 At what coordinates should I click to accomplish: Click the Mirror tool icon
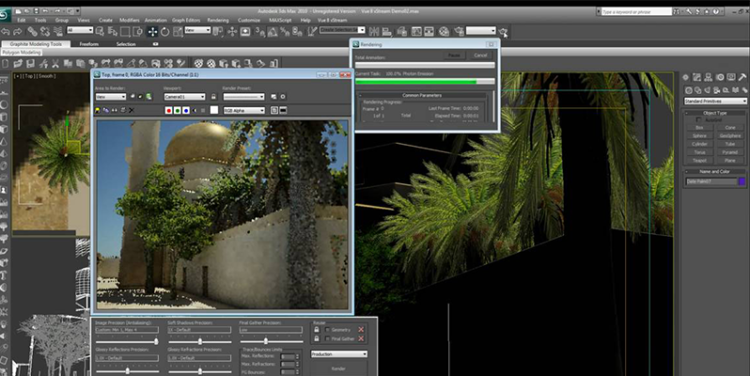[374, 32]
